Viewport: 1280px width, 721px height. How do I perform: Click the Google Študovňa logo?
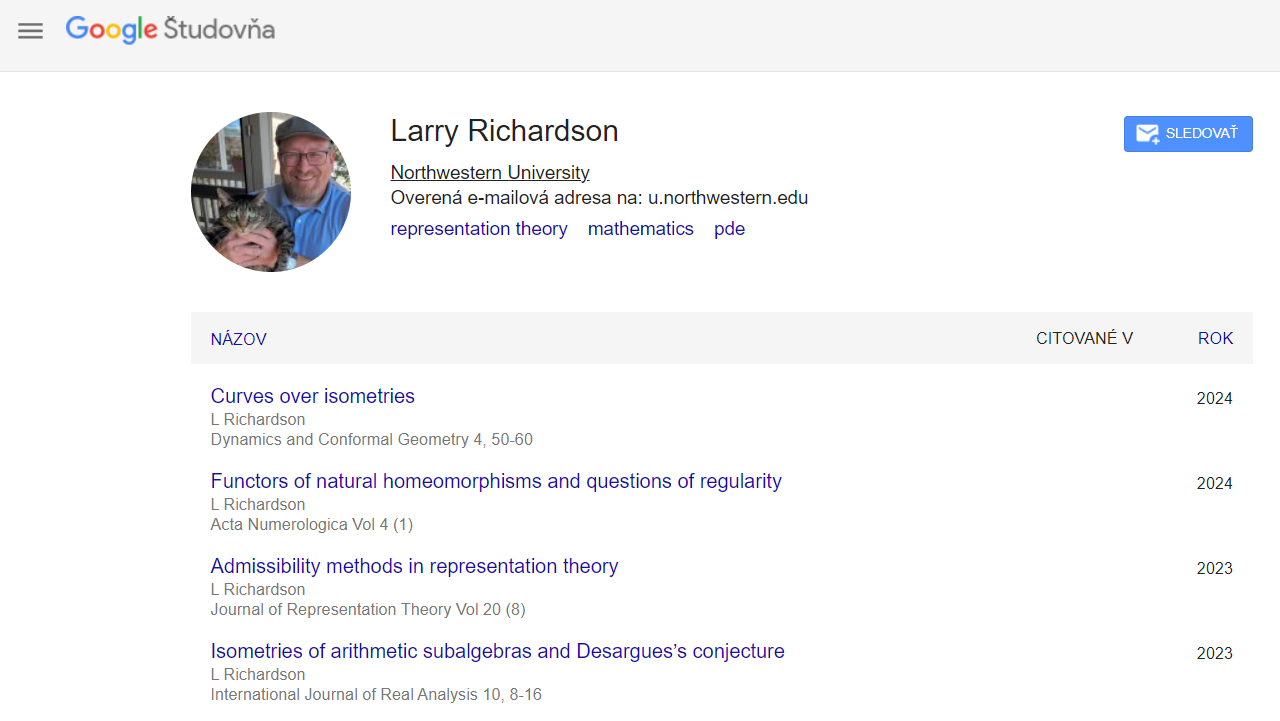(170, 30)
